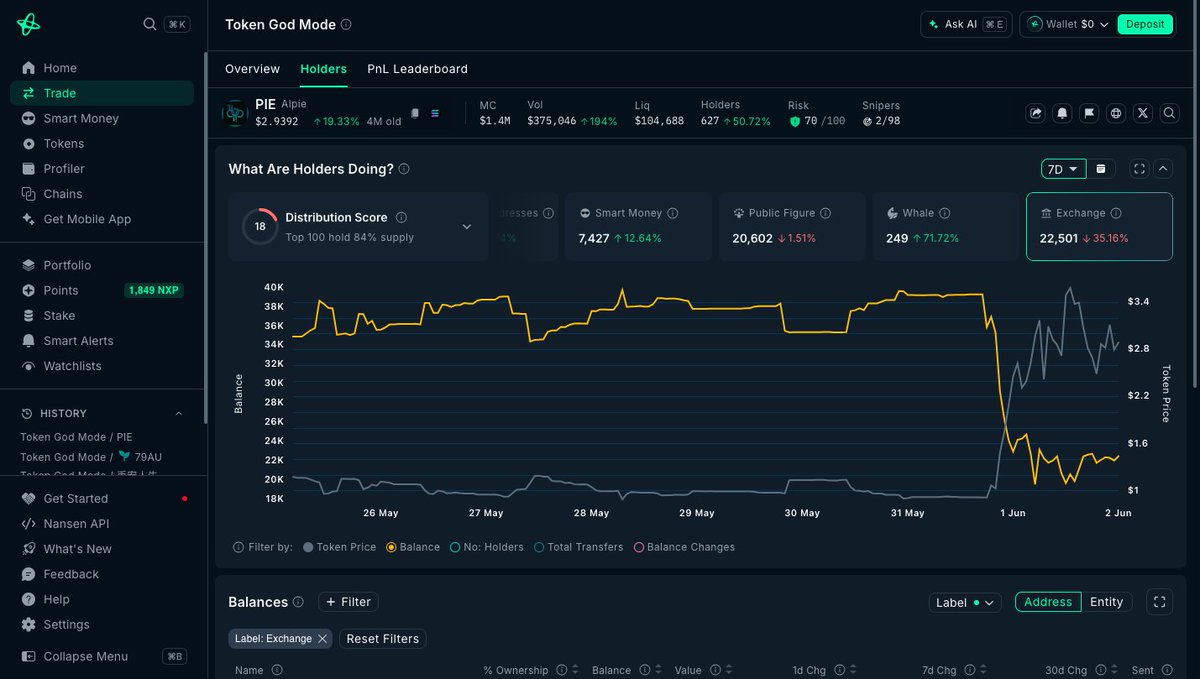Open the Wallet $0 dropdown
Viewport: 1200px width, 679px height.
(x=1068, y=24)
